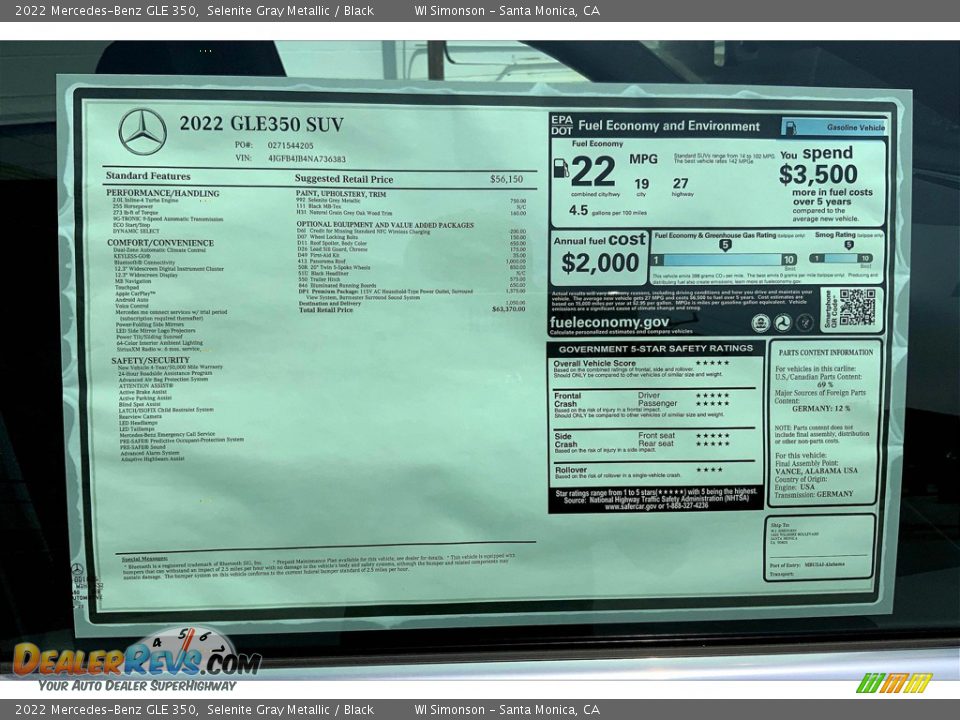Image resolution: width=960 pixels, height=720 pixels.
Task: Click 'Apple CarPlay' feature line
Action: [x=135, y=293]
